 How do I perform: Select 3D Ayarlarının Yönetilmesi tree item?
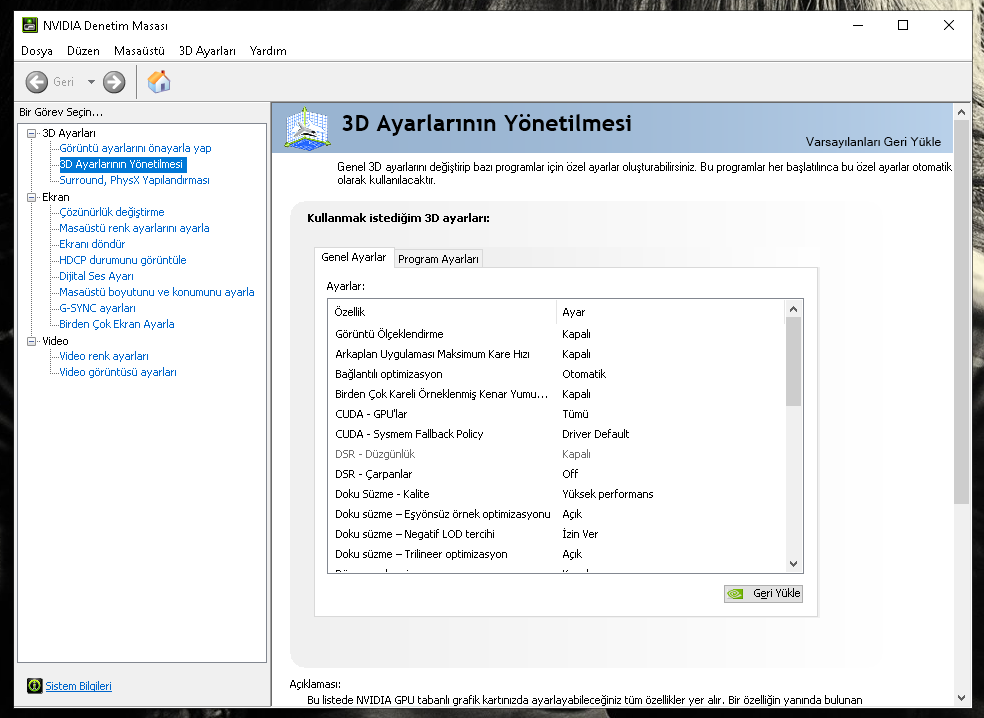[x=121, y=164]
